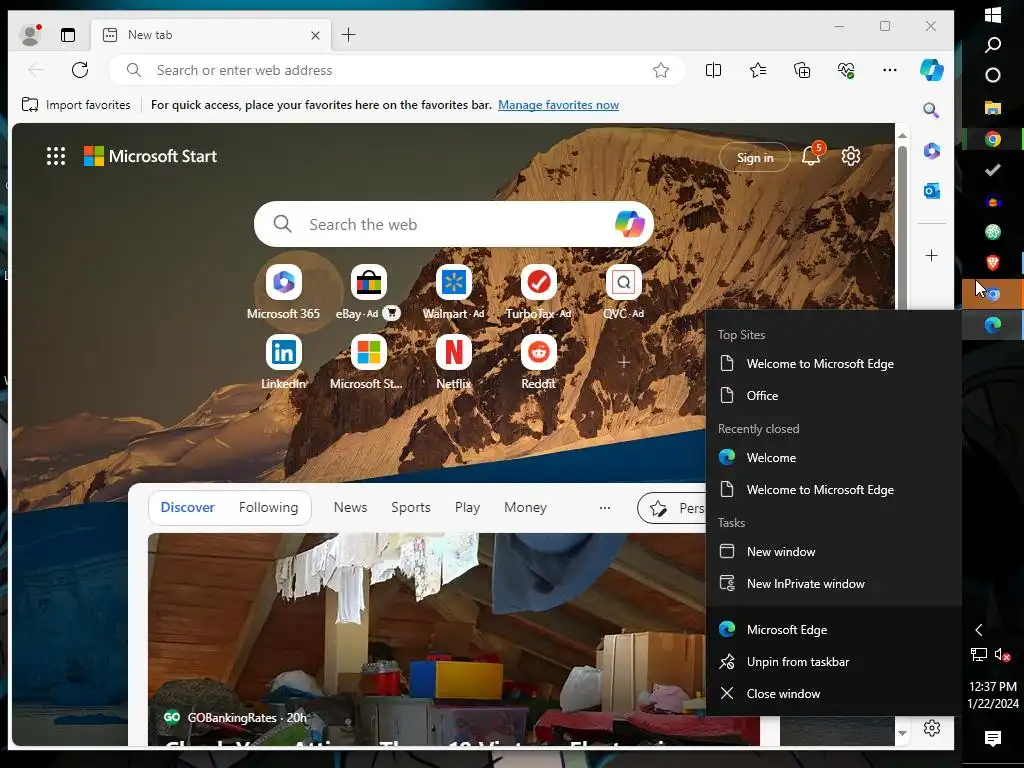The image size is (1024, 768).
Task: Open the Edge profile avatar icon
Action: click(30, 35)
